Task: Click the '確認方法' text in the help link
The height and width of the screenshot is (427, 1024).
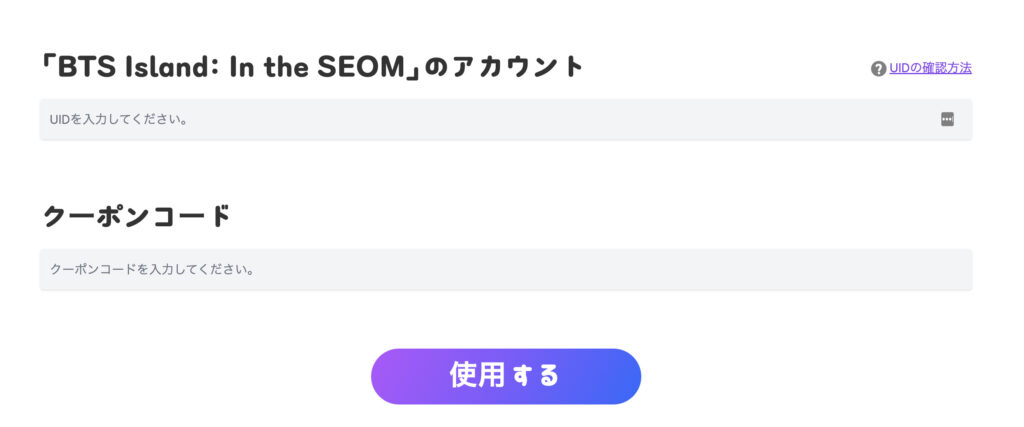Action: coord(948,68)
